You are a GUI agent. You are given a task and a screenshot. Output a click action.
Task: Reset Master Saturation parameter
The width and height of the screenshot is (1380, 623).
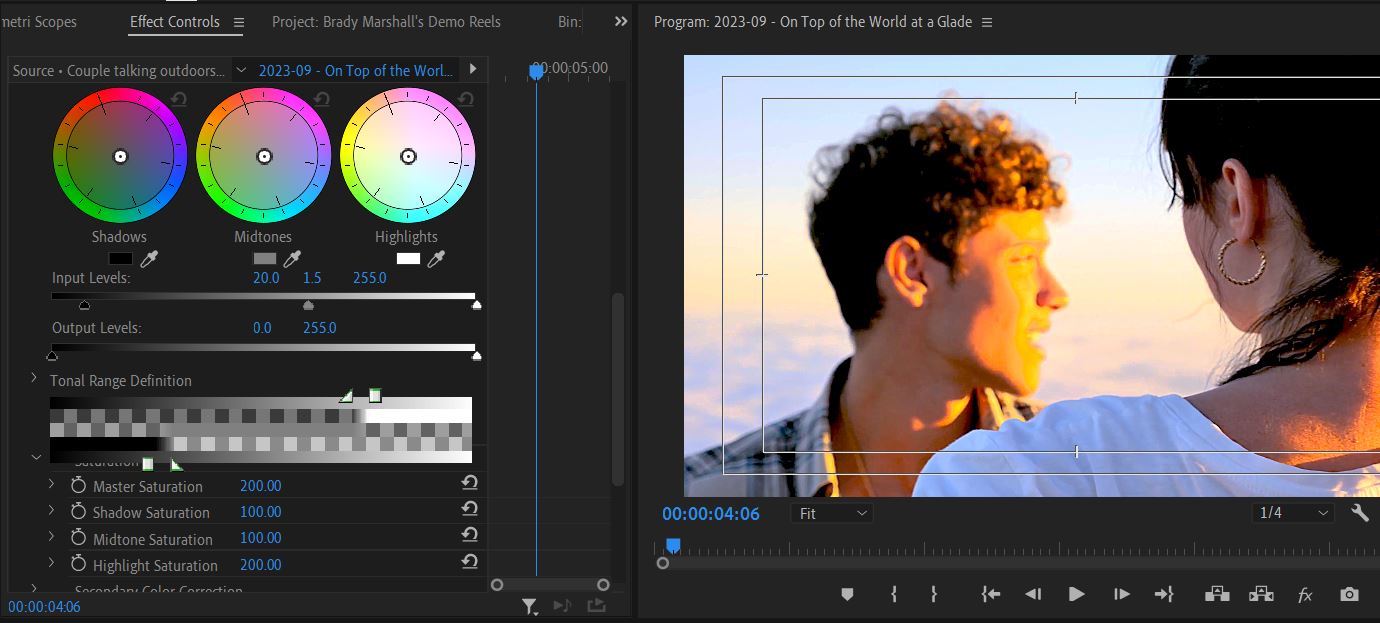(469, 483)
